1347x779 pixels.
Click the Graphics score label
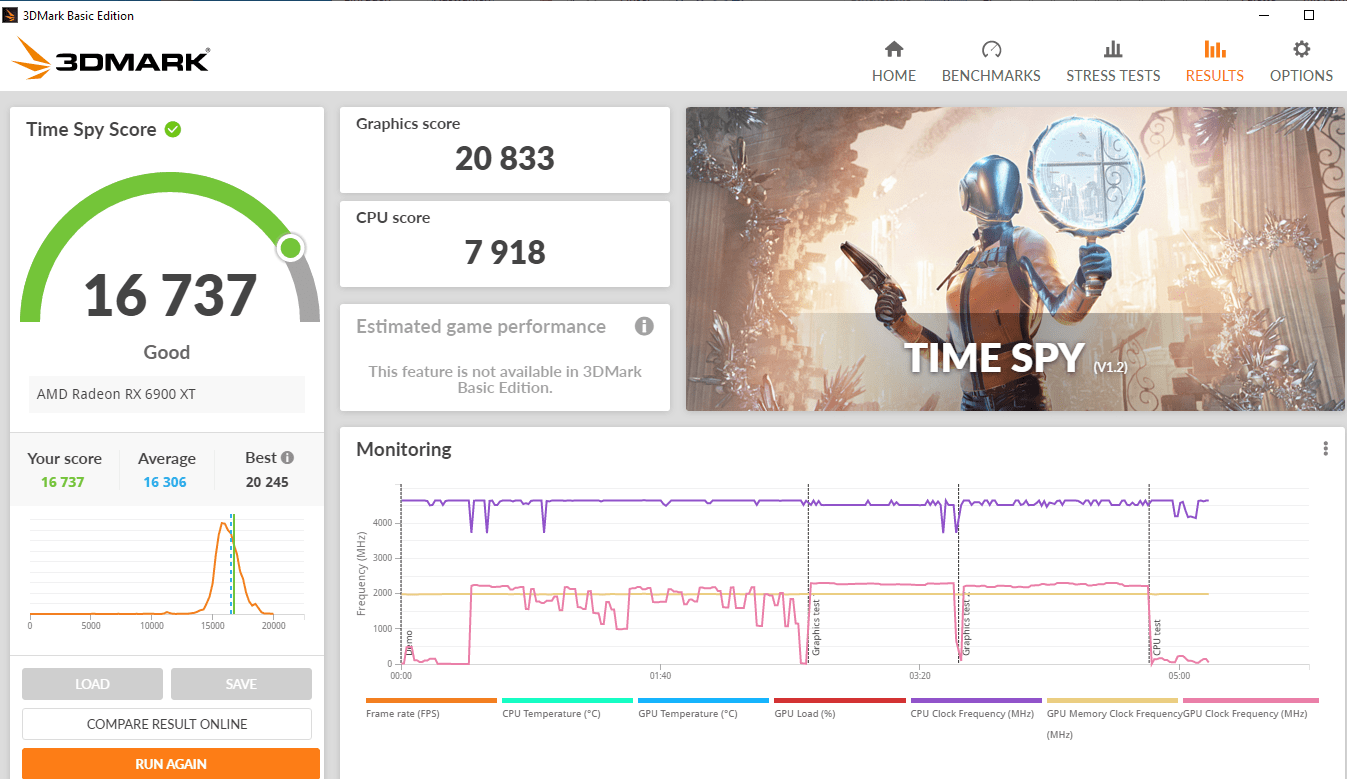408,124
